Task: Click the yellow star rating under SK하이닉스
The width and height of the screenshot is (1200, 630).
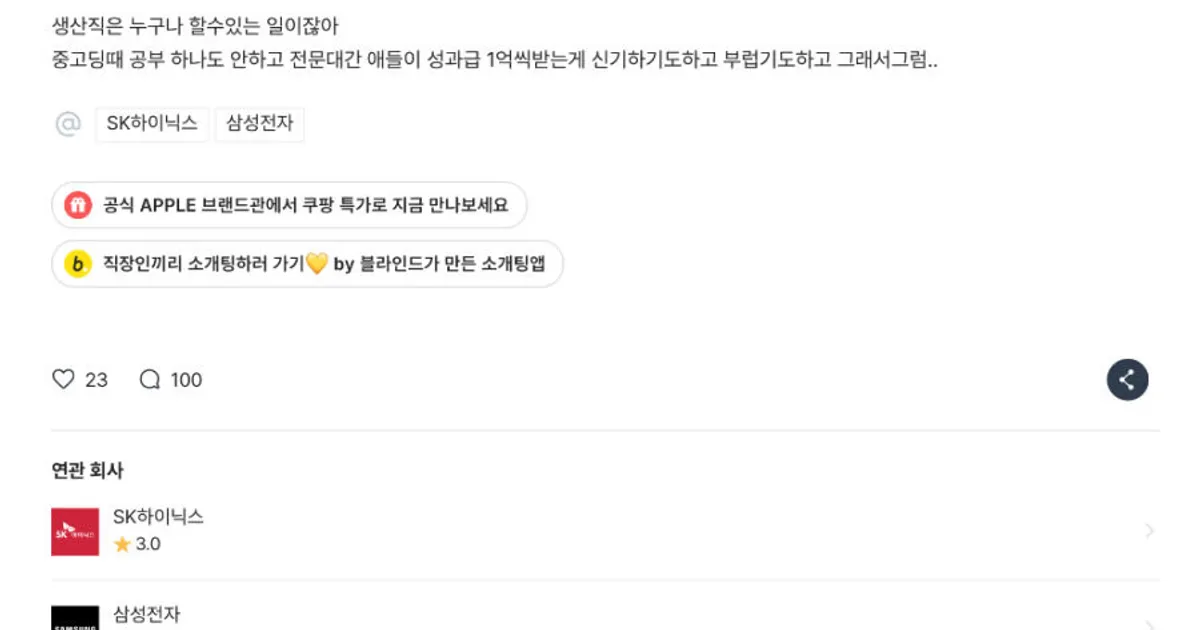Action: click(122, 545)
